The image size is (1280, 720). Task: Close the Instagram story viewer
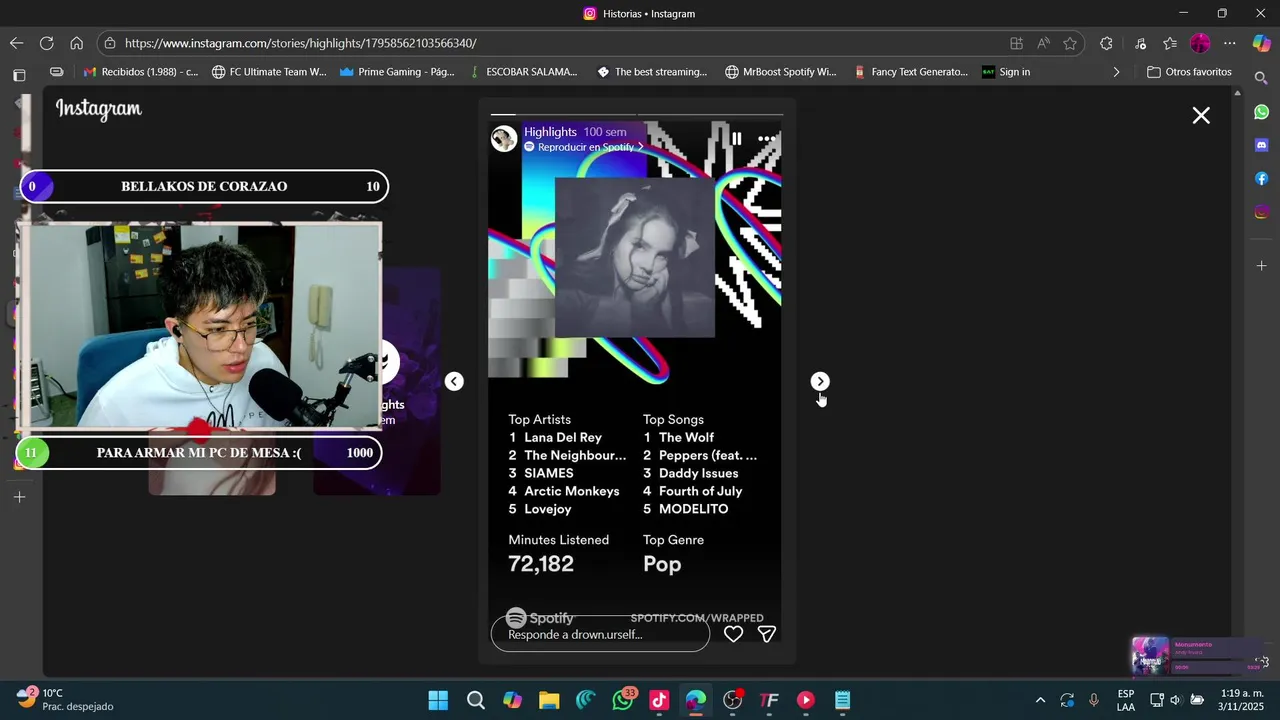pyautogui.click(x=1201, y=115)
